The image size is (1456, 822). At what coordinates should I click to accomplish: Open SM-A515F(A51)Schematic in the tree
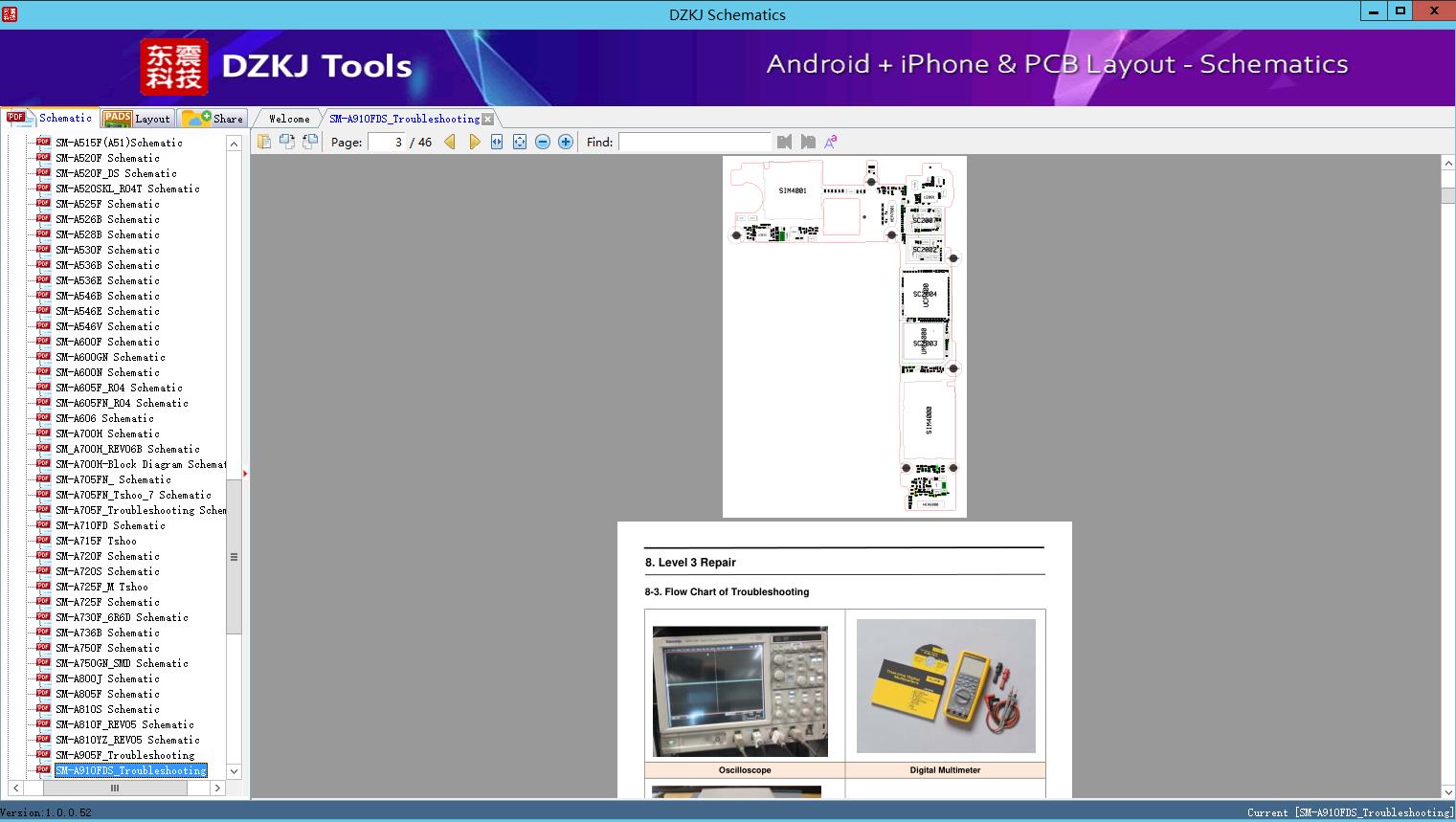pyautogui.click(x=119, y=143)
